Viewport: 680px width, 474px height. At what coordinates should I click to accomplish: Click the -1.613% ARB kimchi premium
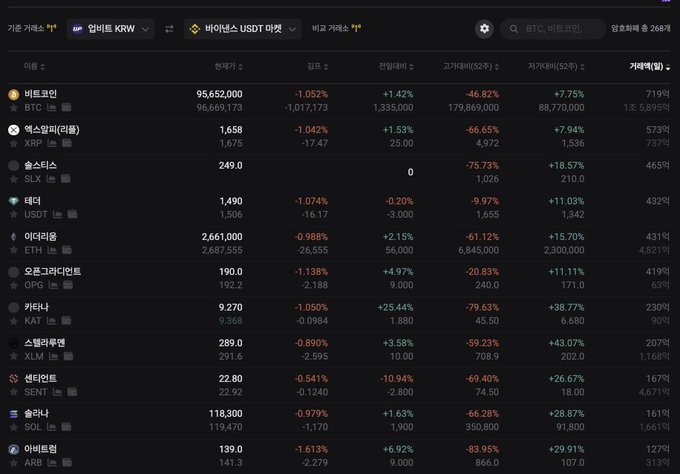(311, 449)
